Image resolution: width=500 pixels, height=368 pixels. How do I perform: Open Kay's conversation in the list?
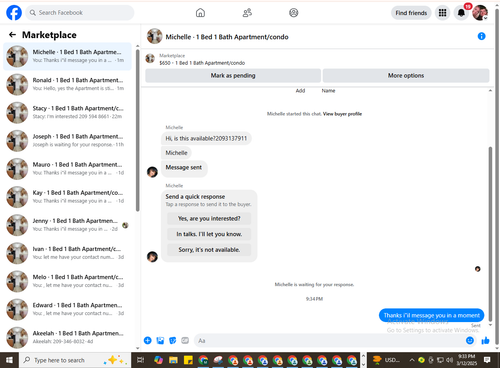[67, 197]
